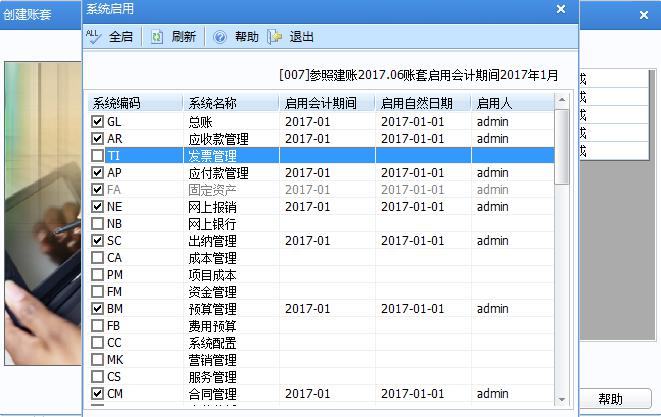Click the 系统名称 column header
The height and width of the screenshot is (417, 661).
231,103
